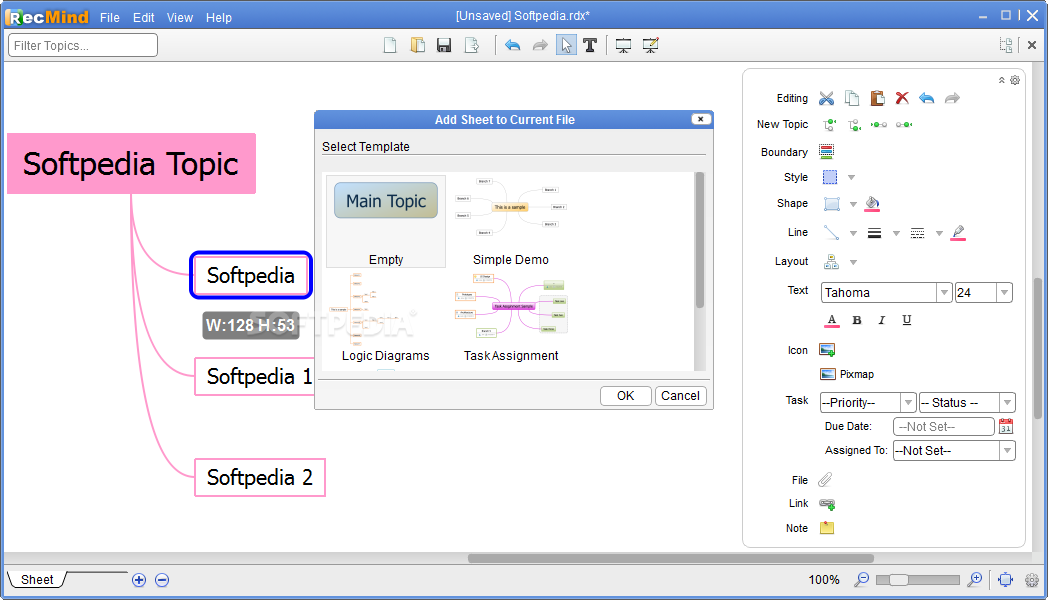Click the grey Redo arrow in Editing row
This screenshot has width=1048, height=600.
(952, 98)
